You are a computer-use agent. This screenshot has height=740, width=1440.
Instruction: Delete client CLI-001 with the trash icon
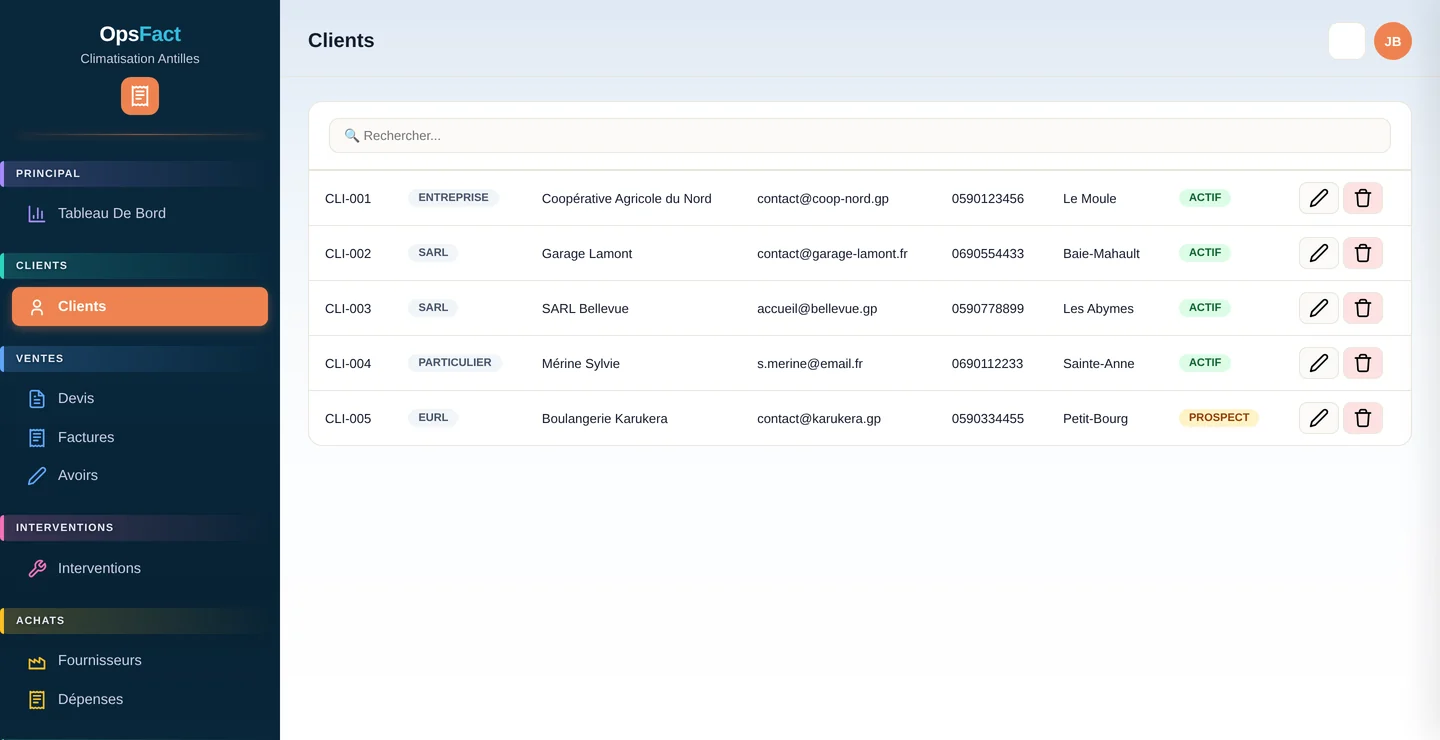tap(1363, 198)
